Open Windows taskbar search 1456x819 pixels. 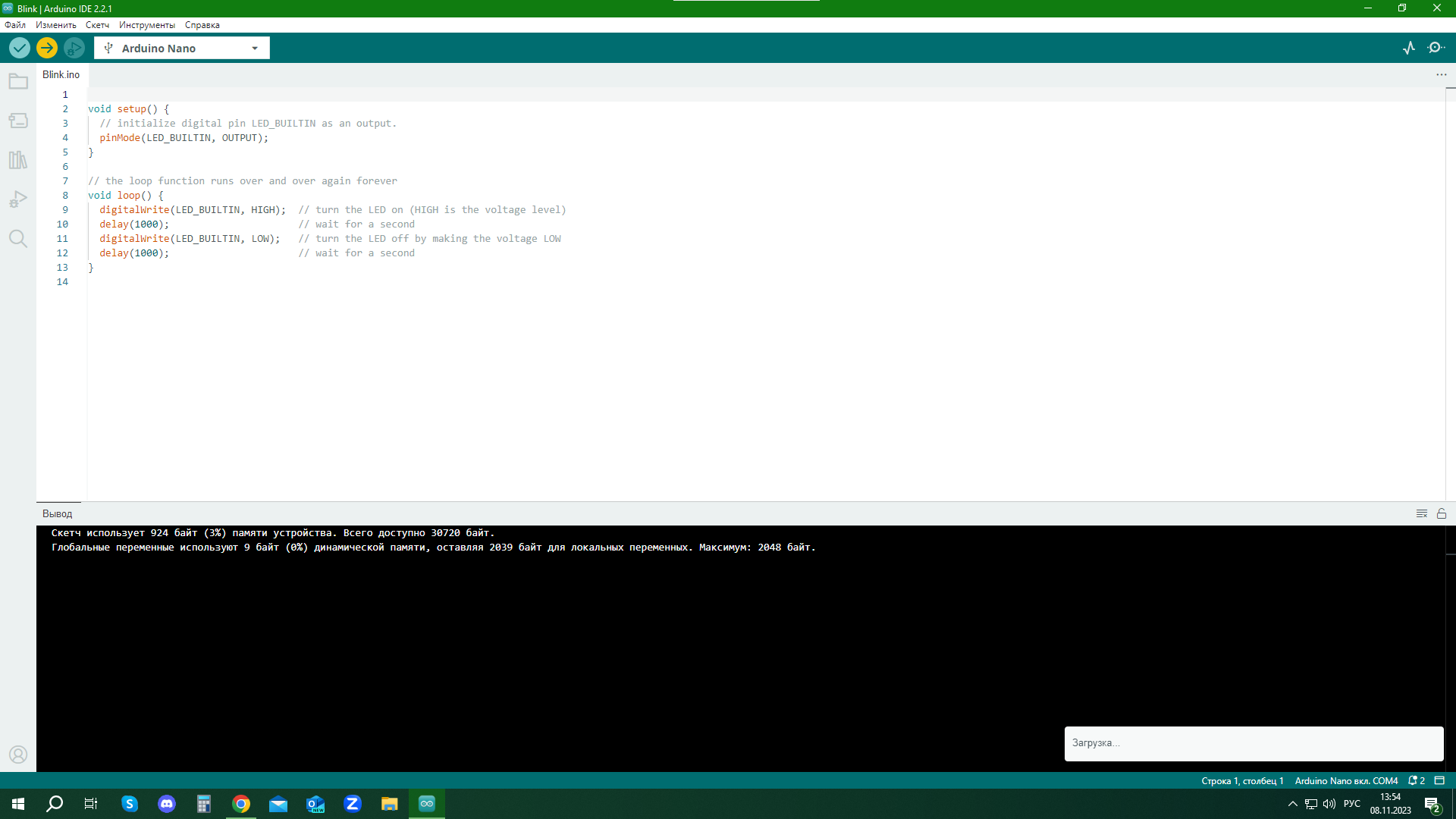pos(55,804)
